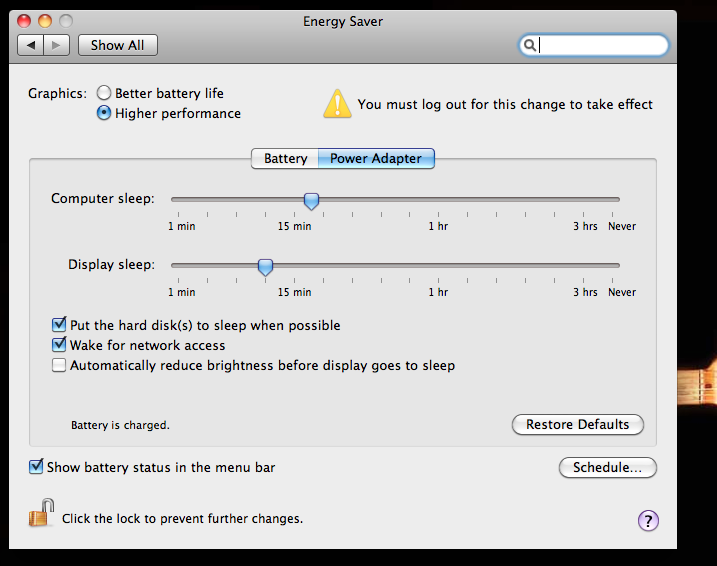Switch to the Battery tab

coord(285,158)
